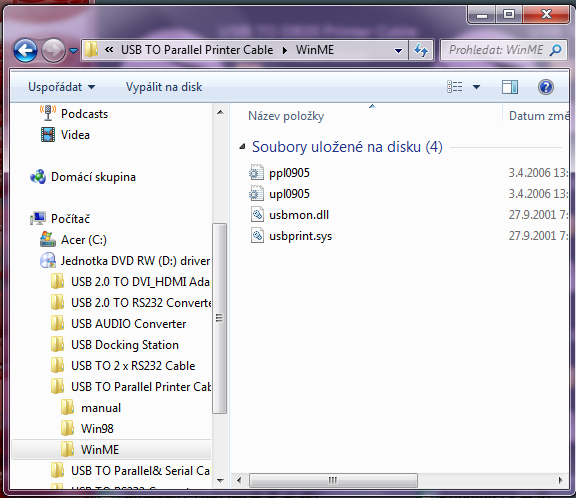Click date 3.4.2006 of ppl0905
Viewport: 576px width, 498px height.
tap(539, 173)
